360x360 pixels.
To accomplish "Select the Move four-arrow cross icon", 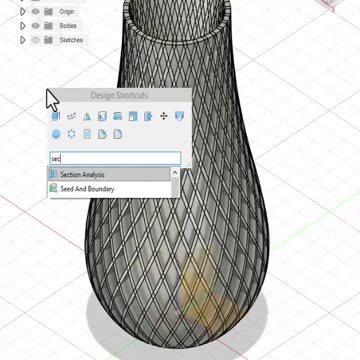I will pyautogui.click(x=164, y=116).
